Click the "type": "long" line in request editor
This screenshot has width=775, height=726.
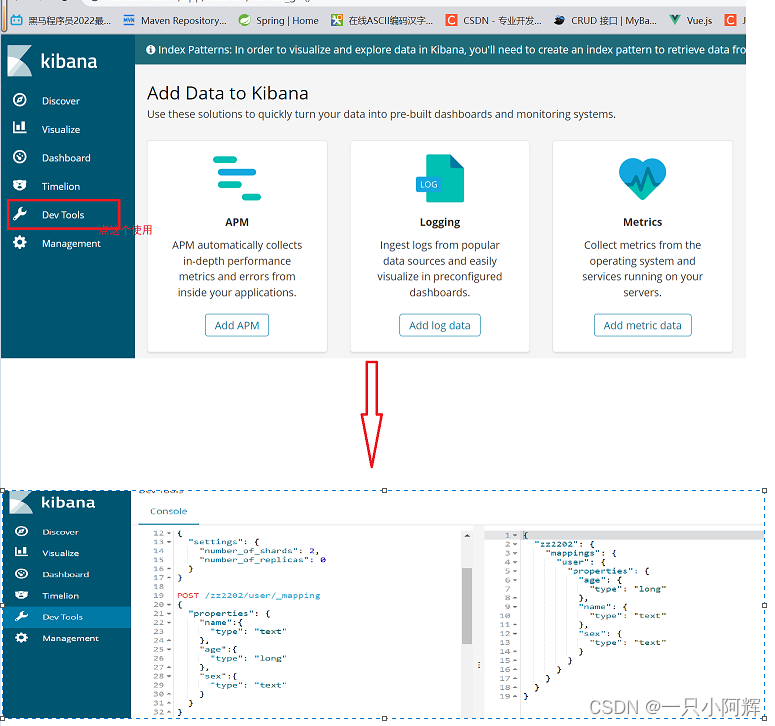[248, 658]
